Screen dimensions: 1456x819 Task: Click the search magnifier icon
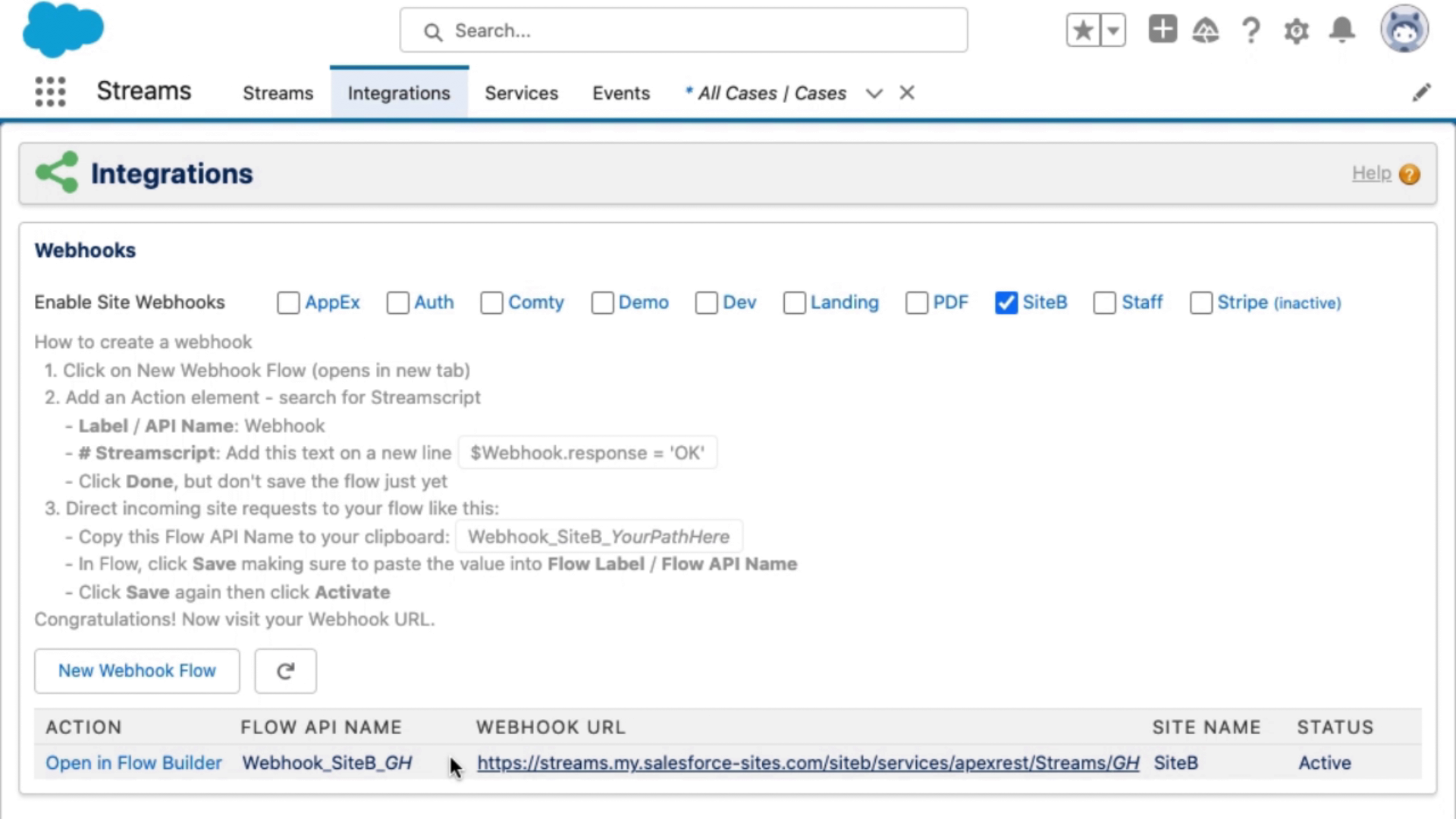click(433, 32)
